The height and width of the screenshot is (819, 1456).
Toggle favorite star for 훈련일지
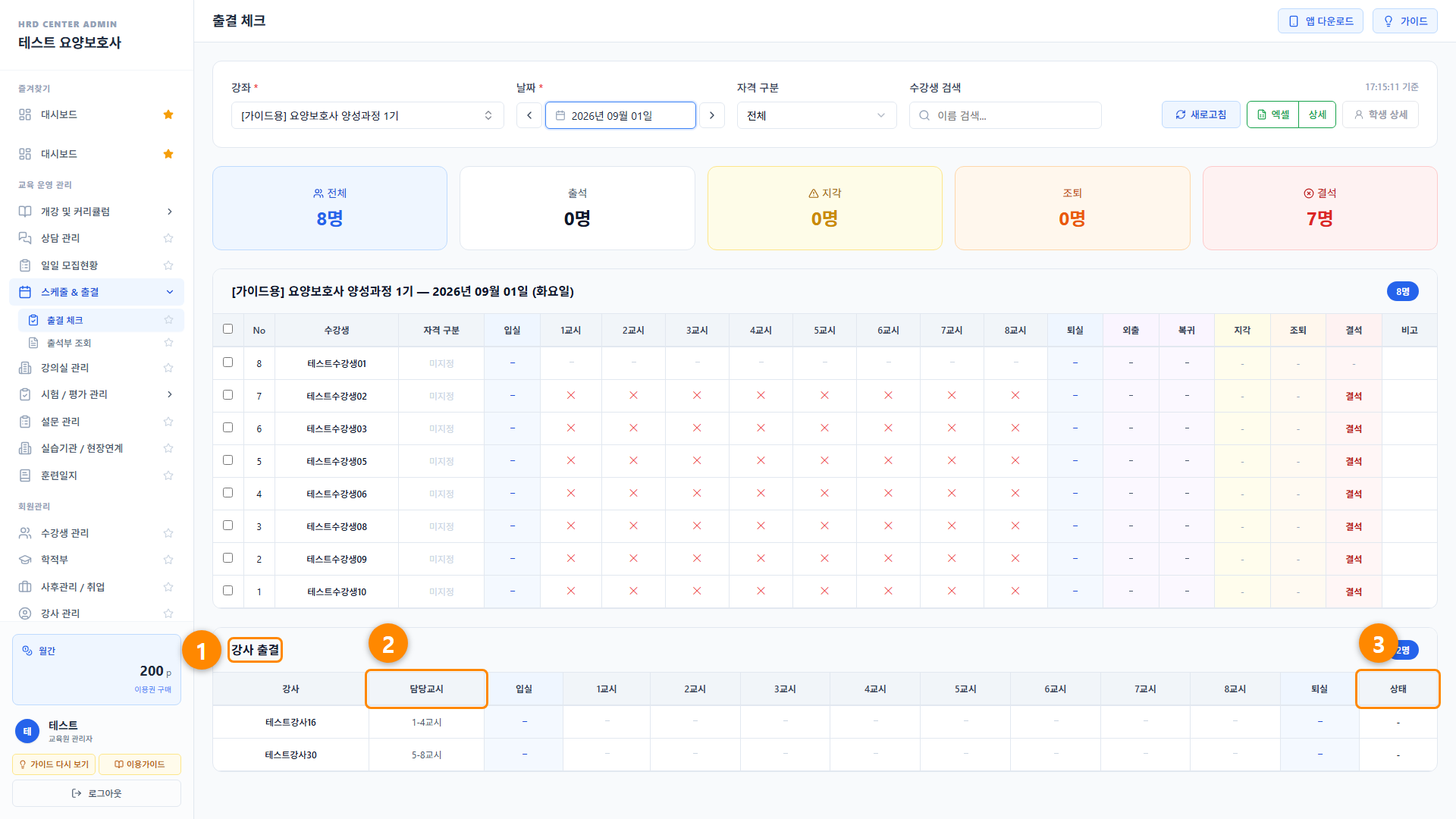pos(168,475)
